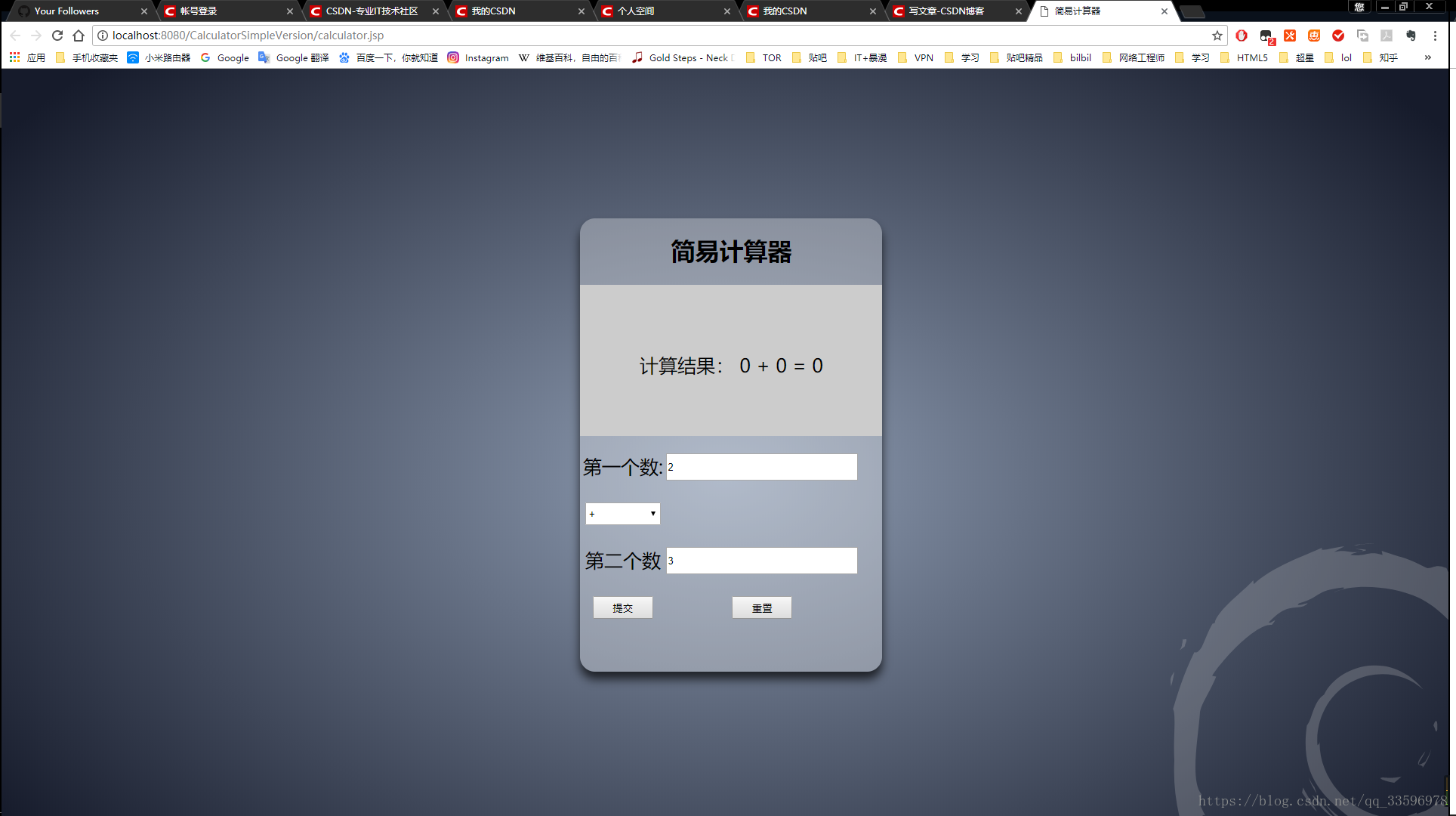Click the forward navigation arrow
The image size is (1456, 816).
point(36,36)
